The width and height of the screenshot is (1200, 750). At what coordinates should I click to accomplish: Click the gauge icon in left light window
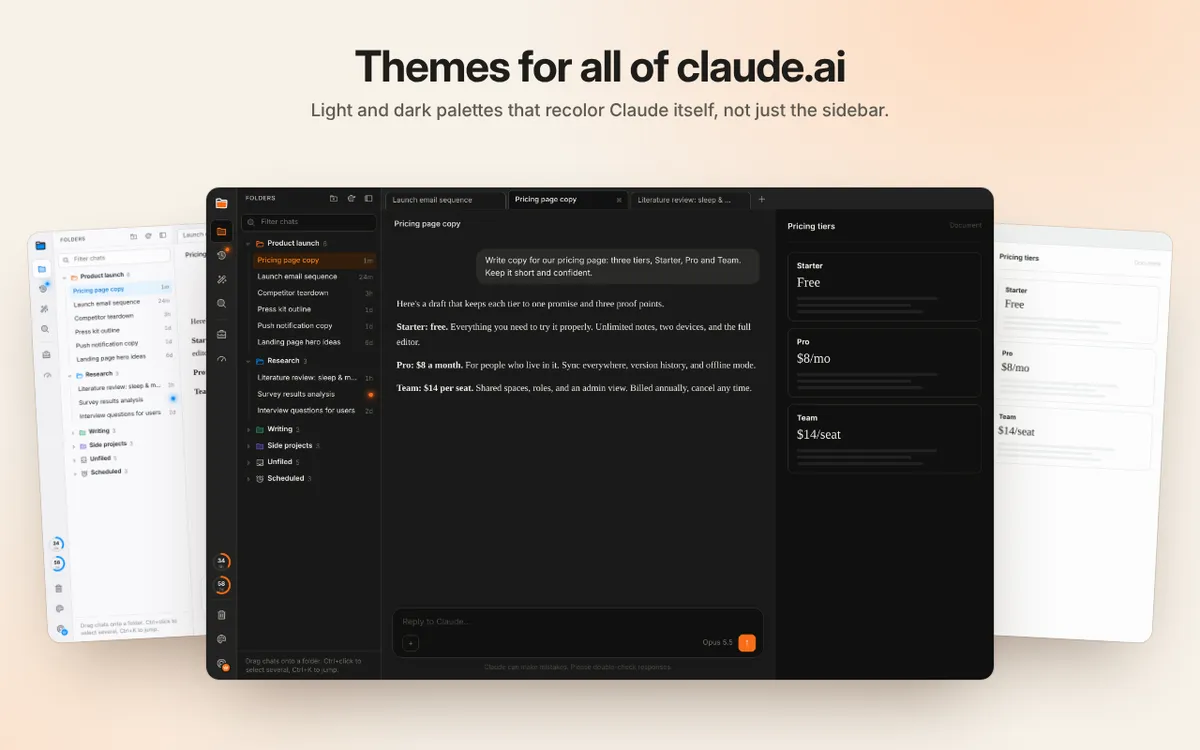tap(47, 375)
